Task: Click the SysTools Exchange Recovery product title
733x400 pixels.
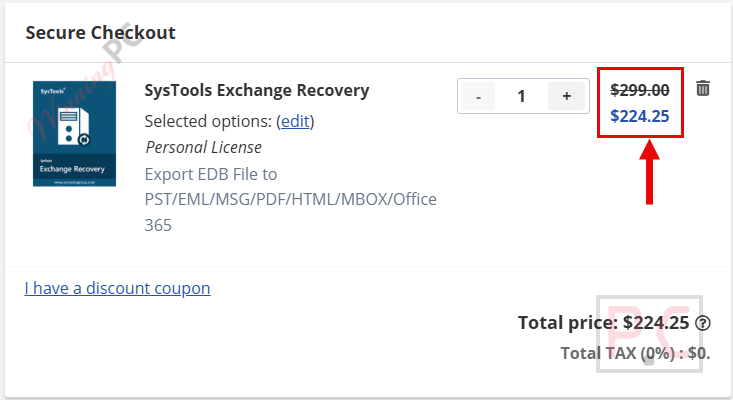Action: pyautogui.click(x=257, y=90)
